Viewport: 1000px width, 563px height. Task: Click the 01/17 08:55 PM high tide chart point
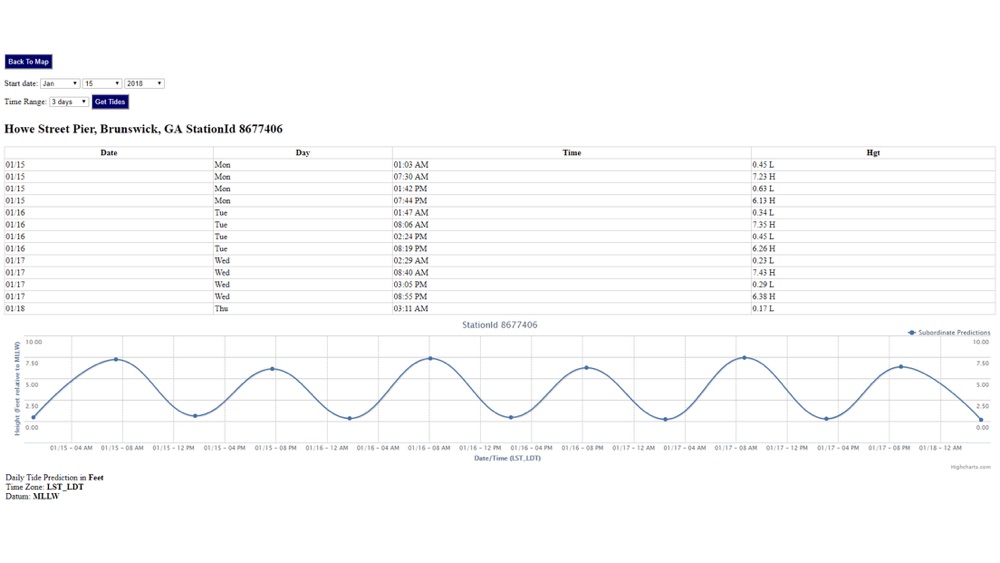click(x=901, y=367)
